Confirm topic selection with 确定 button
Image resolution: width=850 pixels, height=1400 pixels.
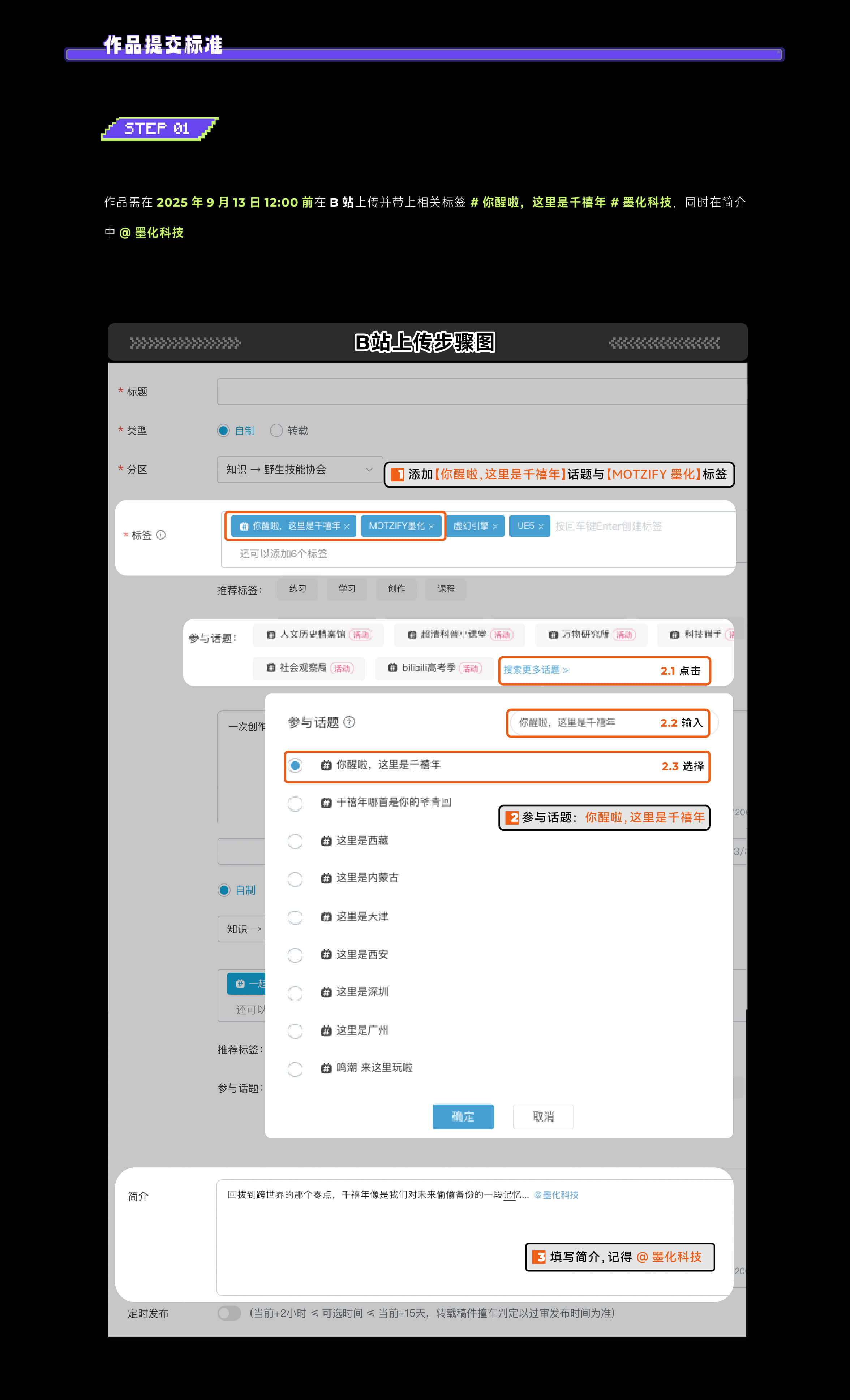(x=463, y=1116)
